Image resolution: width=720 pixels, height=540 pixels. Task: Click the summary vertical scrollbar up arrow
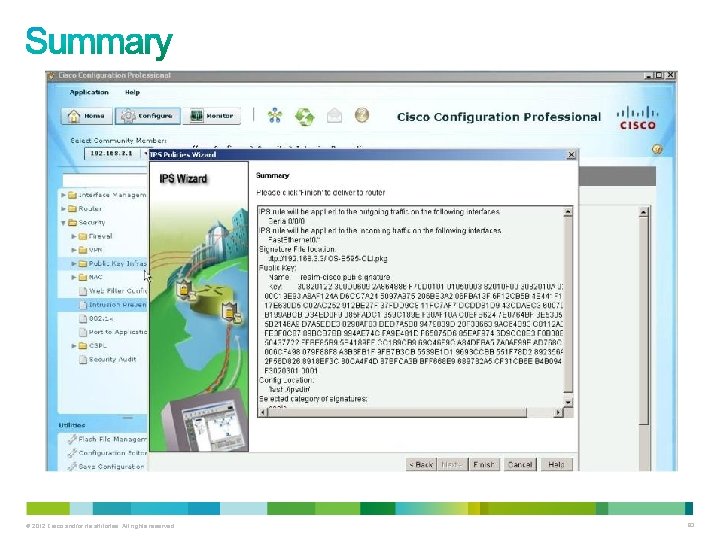[x=568, y=212]
